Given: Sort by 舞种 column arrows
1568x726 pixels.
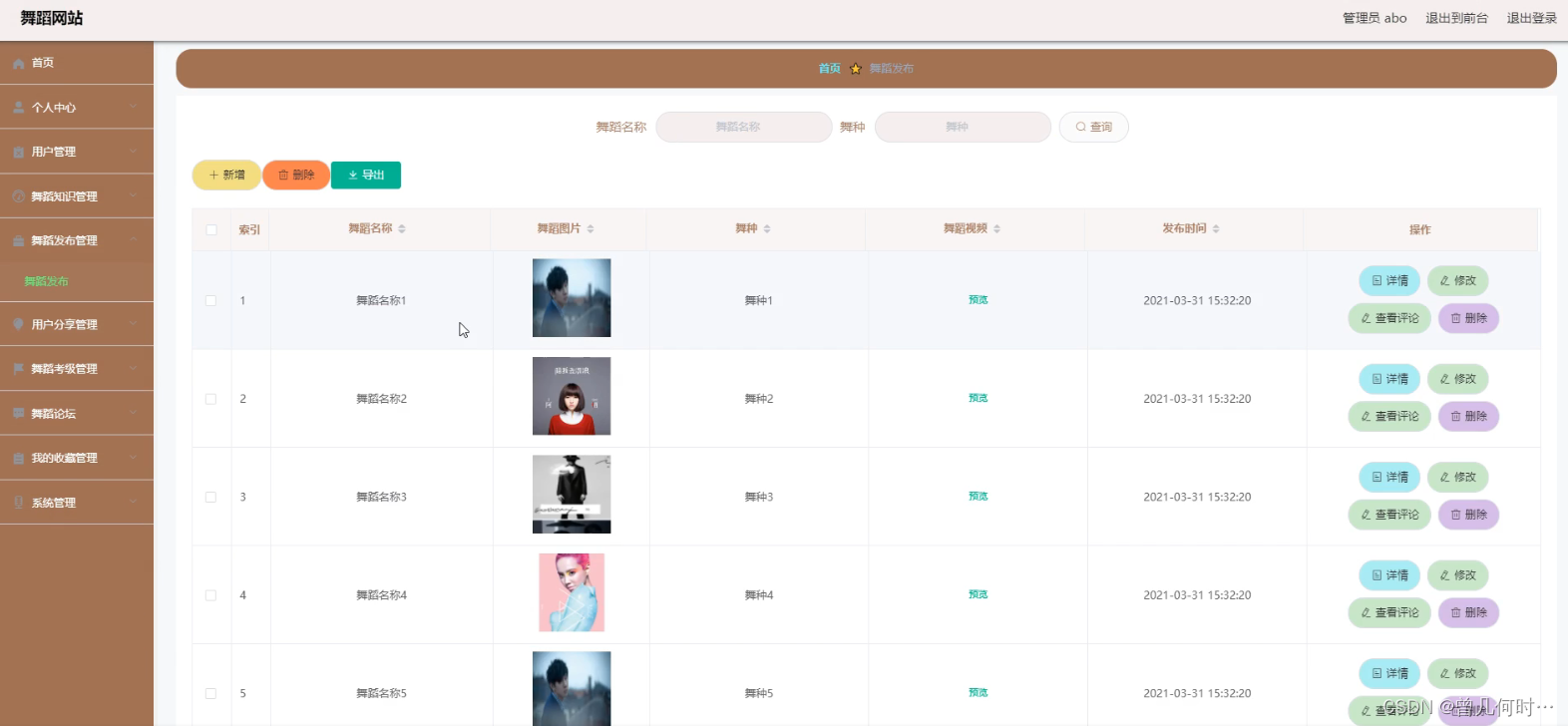Looking at the screenshot, I should [767, 229].
